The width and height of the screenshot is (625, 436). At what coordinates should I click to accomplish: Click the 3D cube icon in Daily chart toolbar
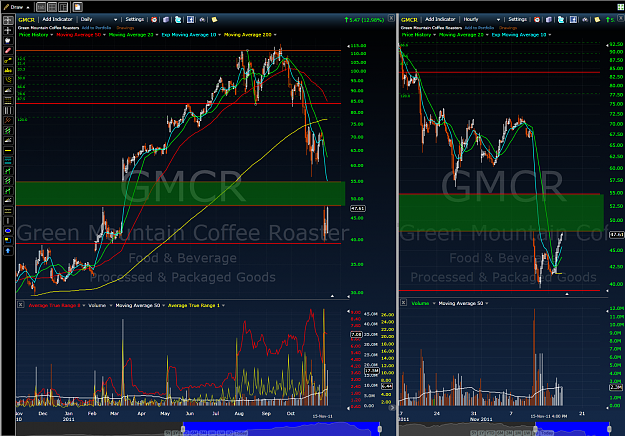click(x=166, y=19)
